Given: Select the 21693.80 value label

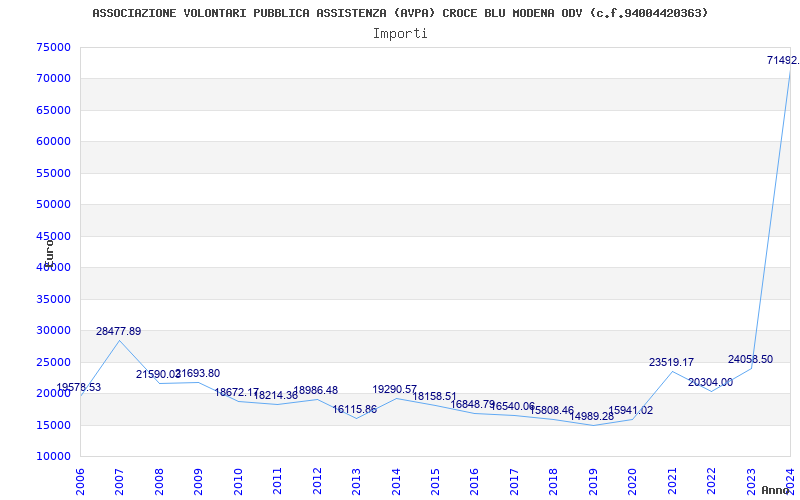Looking at the screenshot, I should coord(197,373).
